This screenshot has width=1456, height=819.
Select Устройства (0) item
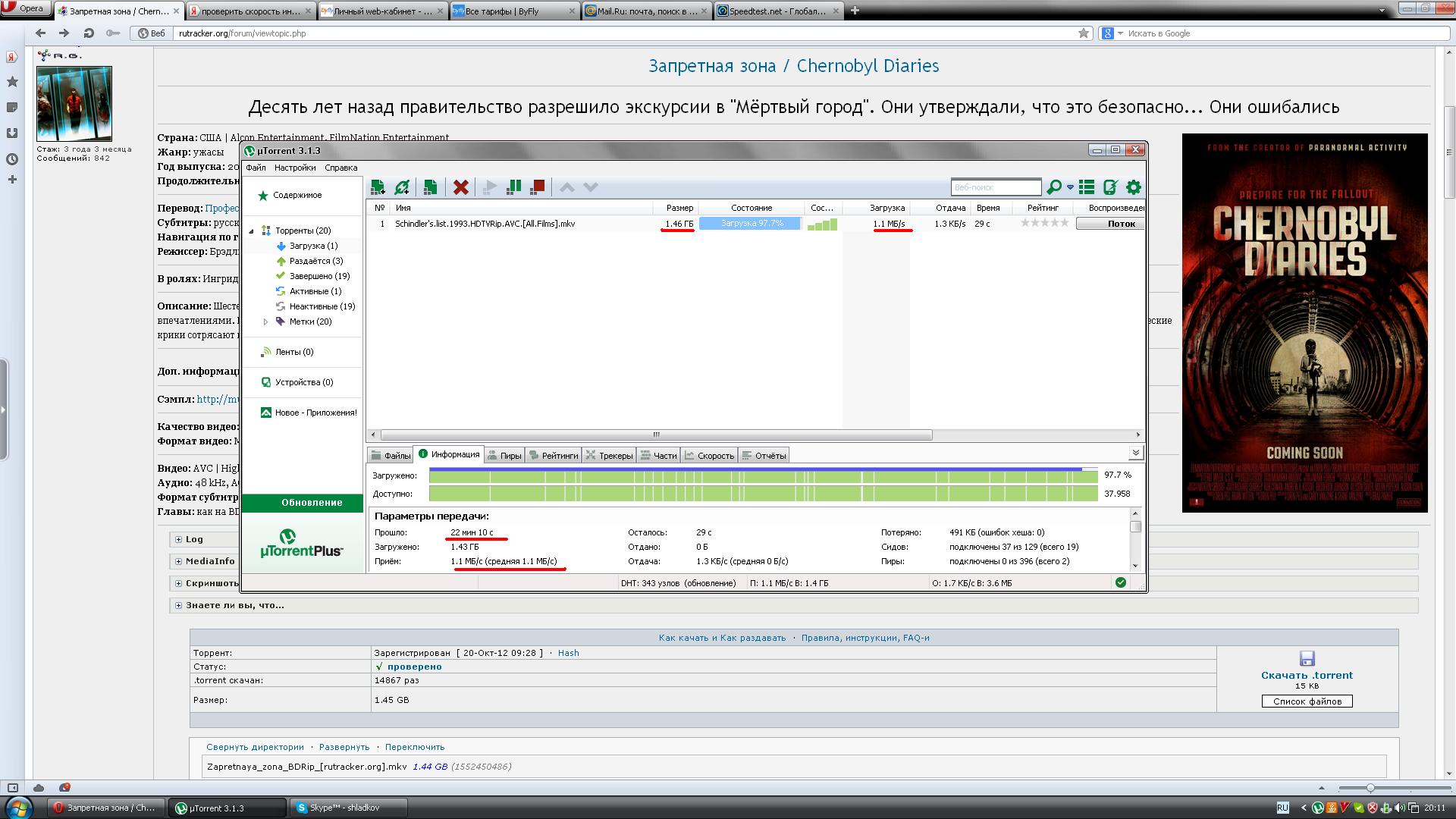click(303, 382)
